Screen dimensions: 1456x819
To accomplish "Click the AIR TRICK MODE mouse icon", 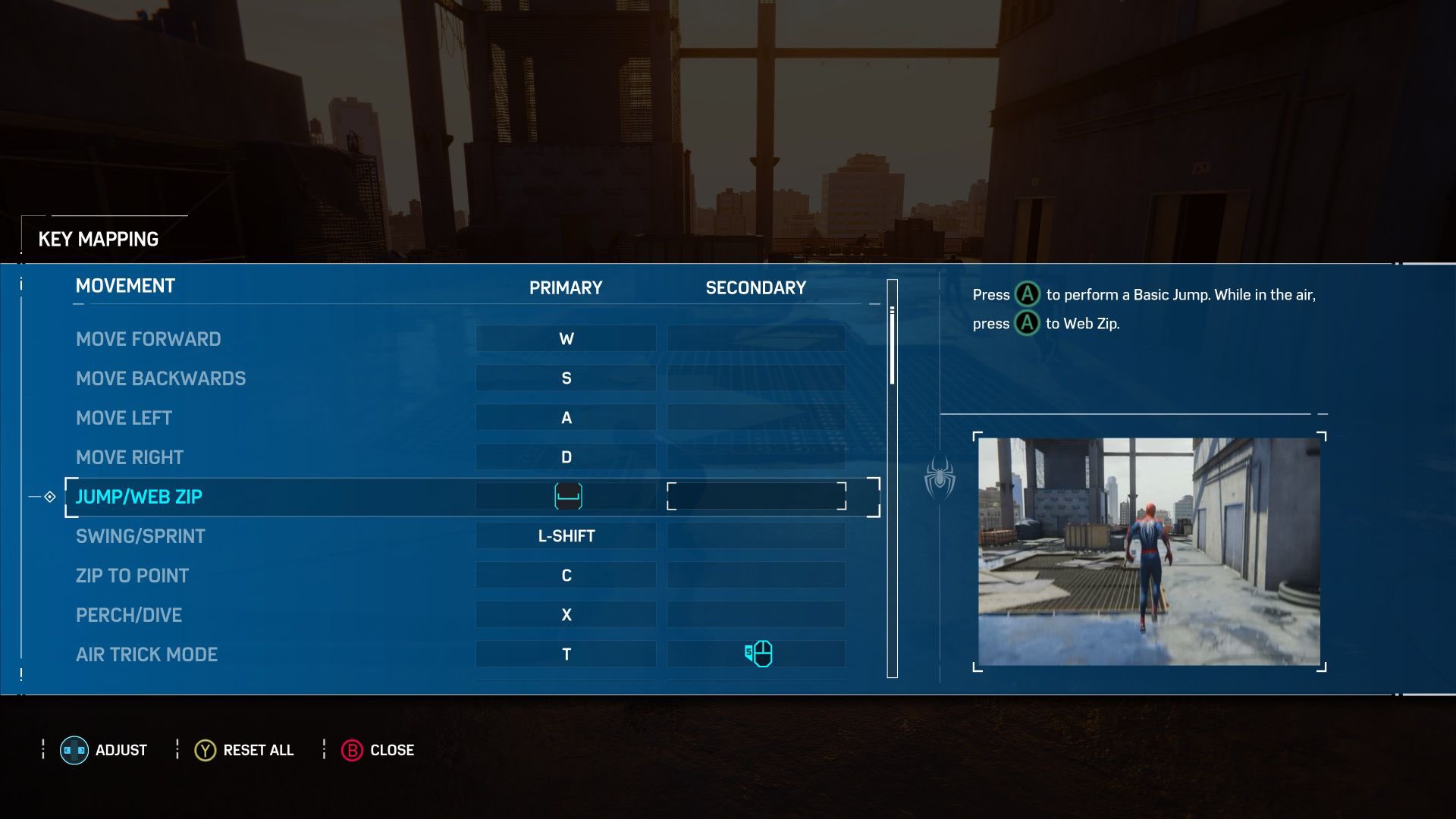I will pyautogui.click(x=756, y=654).
